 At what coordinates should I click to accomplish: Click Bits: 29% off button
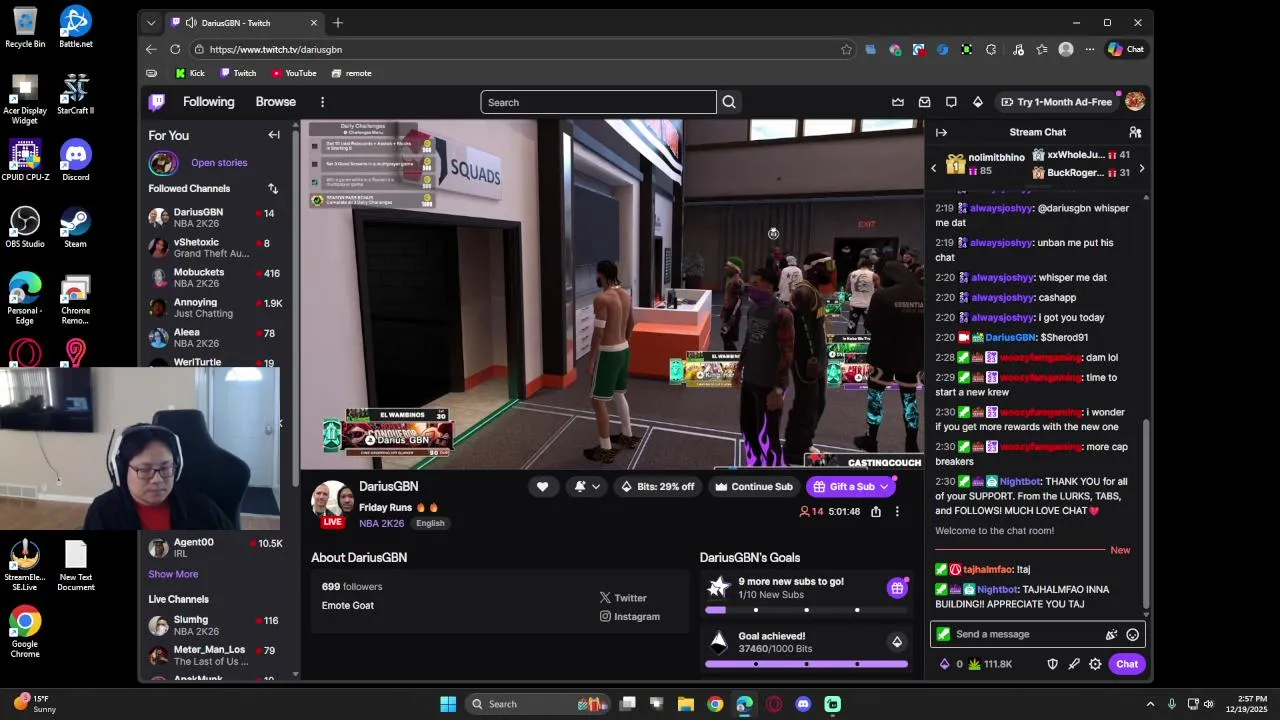click(x=658, y=487)
